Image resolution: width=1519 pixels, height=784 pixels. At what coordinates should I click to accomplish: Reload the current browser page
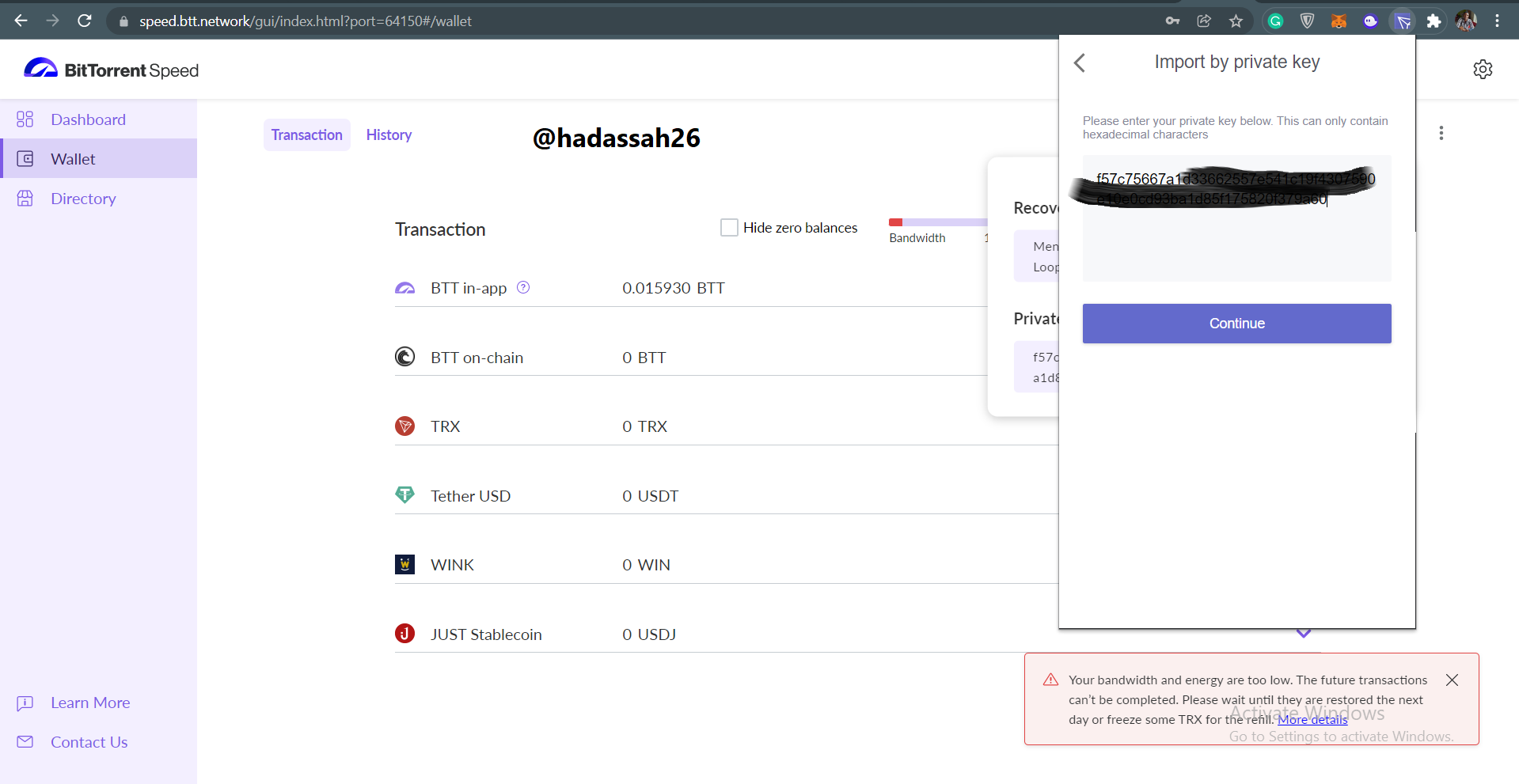[85, 21]
